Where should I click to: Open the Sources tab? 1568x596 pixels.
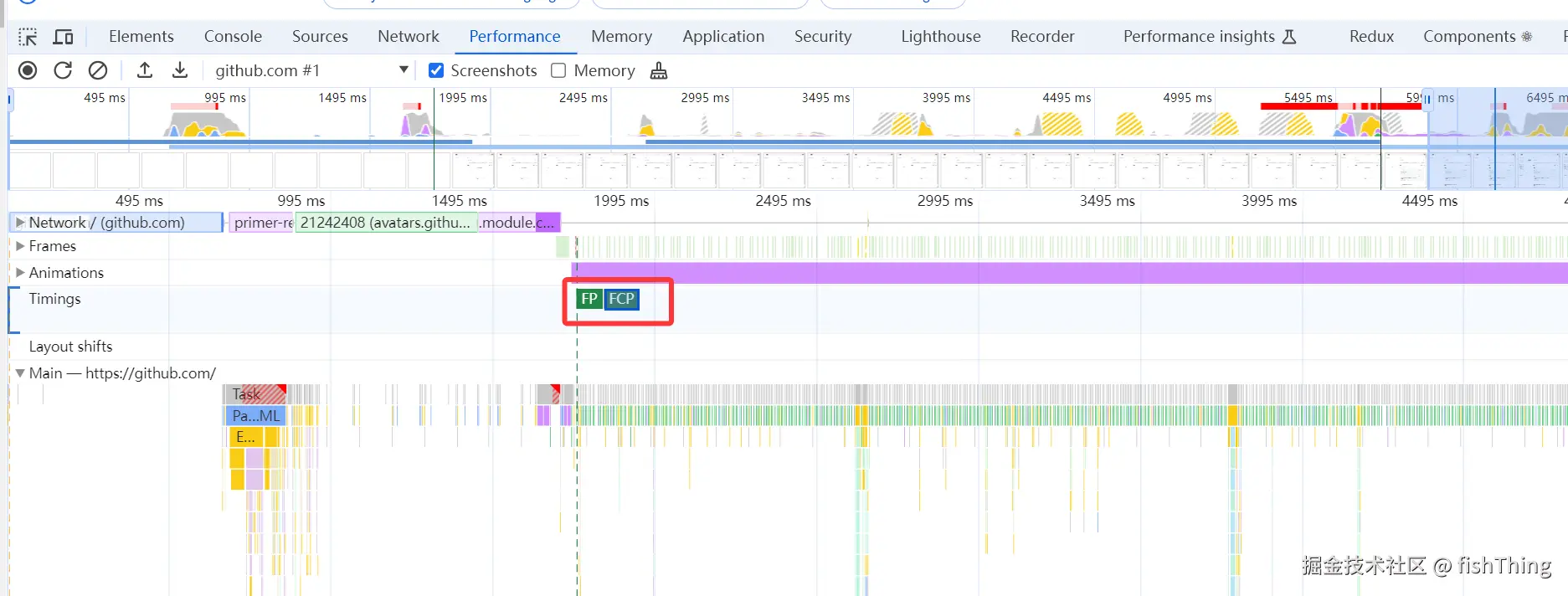(320, 37)
